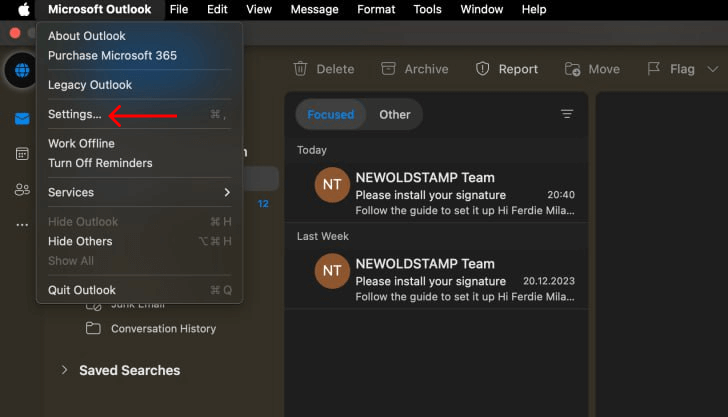The image size is (728, 417).
Task: Click the Delete trash toolbar button
Action: tap(323, 69)
